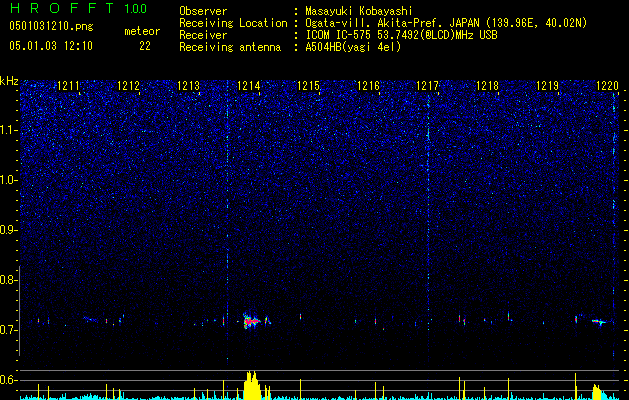Click the 1219 time marker

point(548,85)
